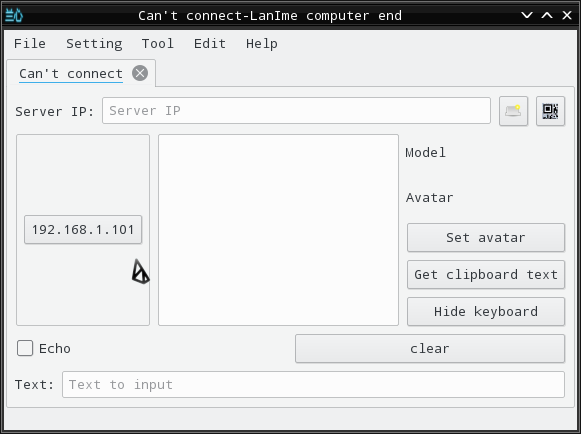
Task: Open the File menu
Action: click(30, 44)
